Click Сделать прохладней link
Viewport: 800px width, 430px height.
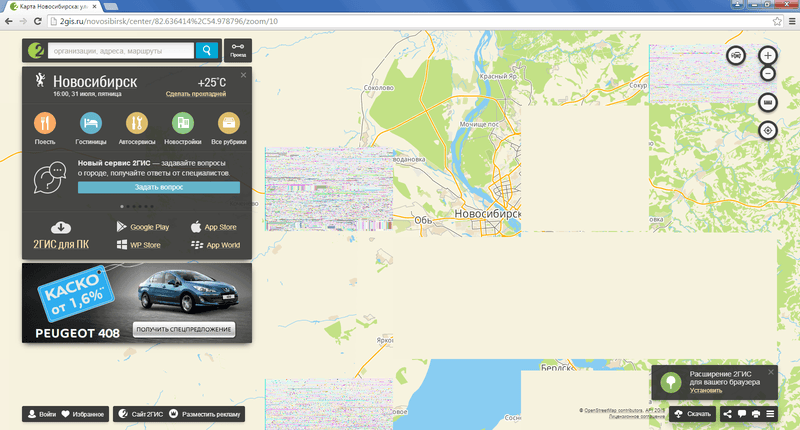pyautogui.click(x=196, y=94)
